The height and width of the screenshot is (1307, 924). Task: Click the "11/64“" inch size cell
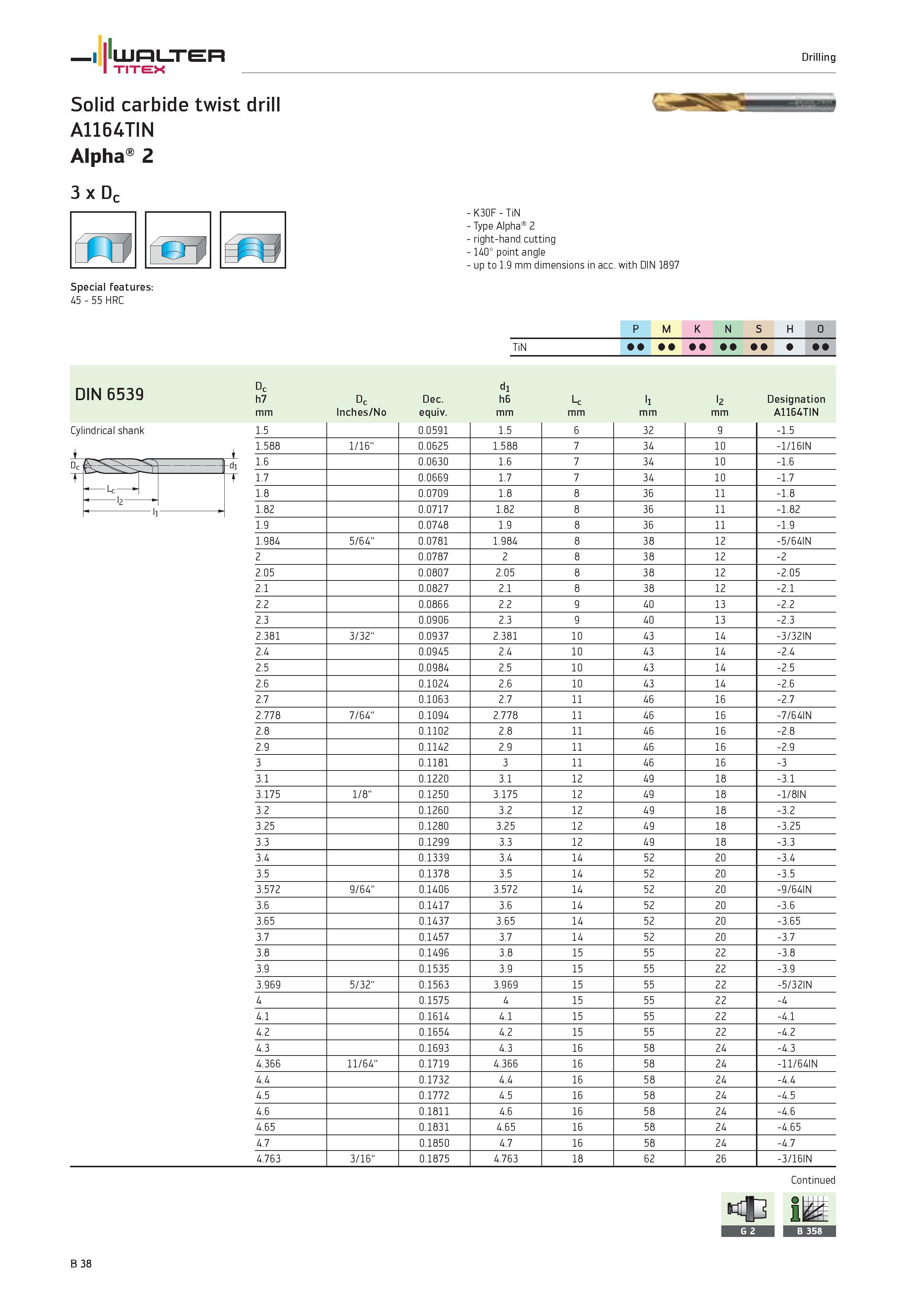(x=362, y=1064)
